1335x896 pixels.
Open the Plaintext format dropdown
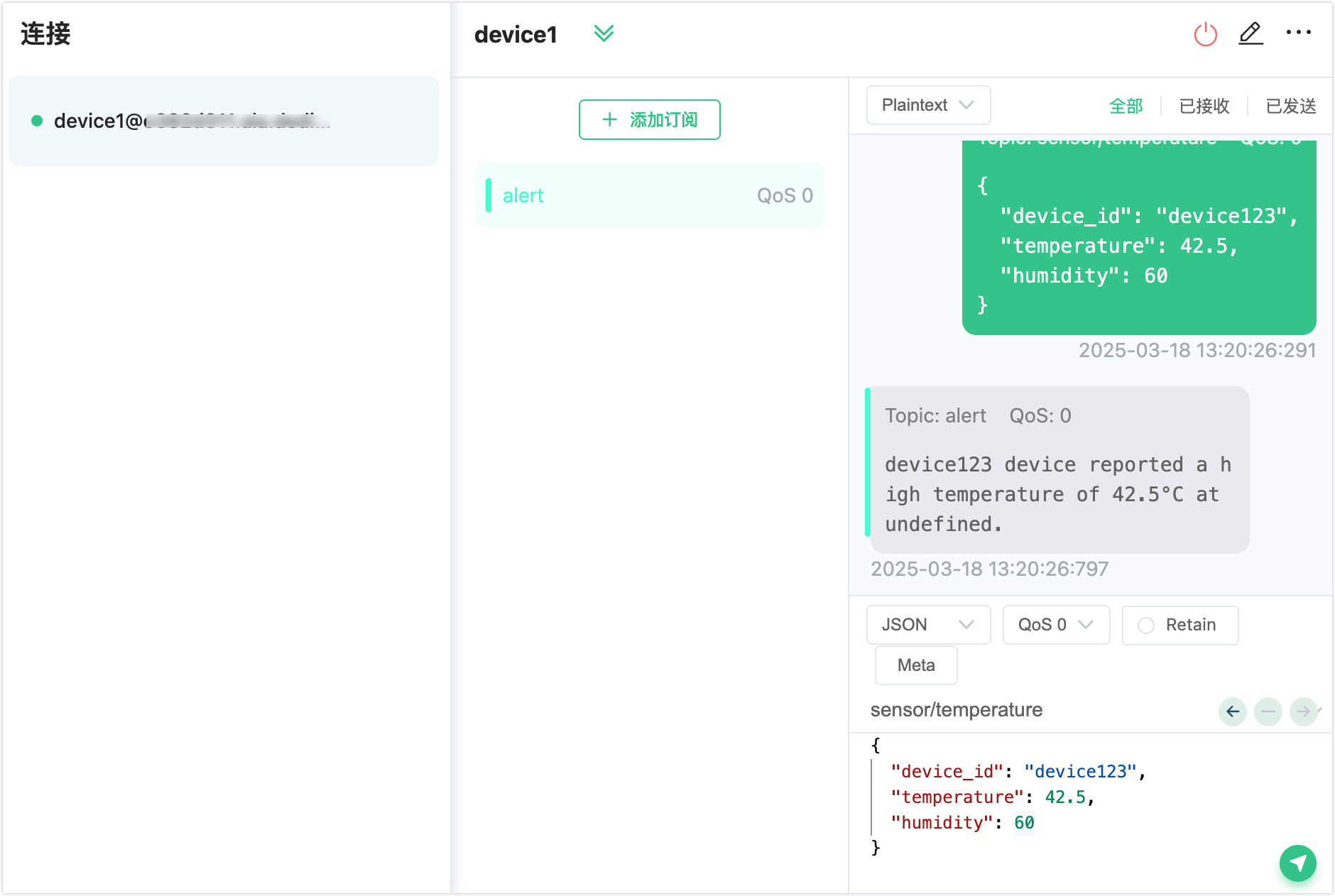[x=927, y=105]
